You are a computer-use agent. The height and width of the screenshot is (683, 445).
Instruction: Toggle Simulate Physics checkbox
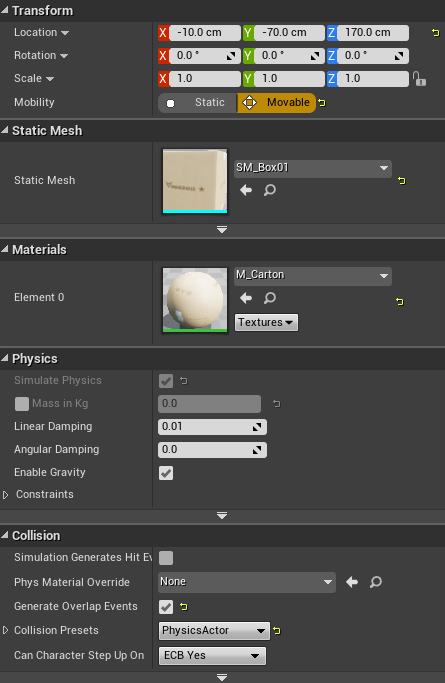[x=166, y=381]
